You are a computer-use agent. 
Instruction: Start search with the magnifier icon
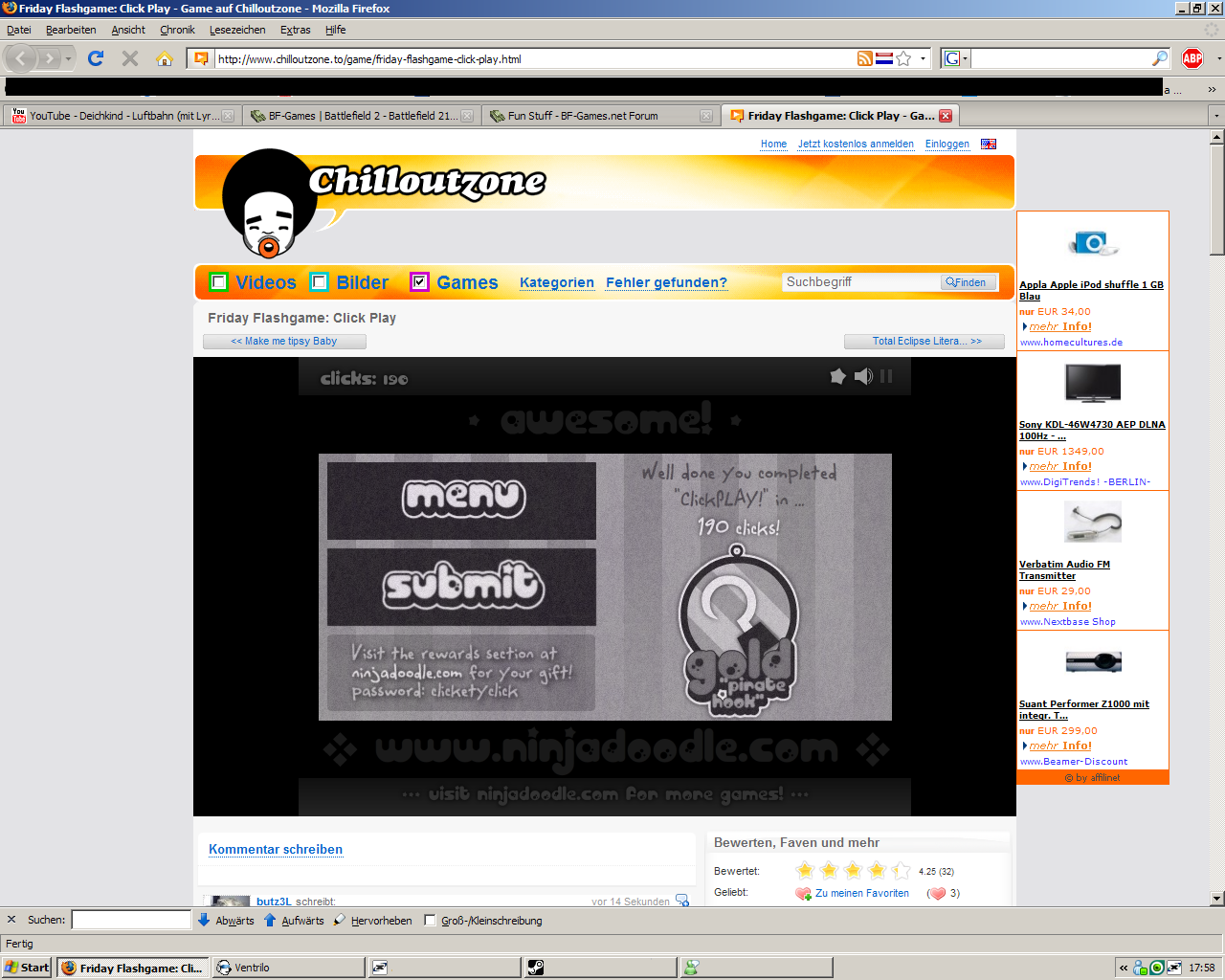[x=1160, y=58]
